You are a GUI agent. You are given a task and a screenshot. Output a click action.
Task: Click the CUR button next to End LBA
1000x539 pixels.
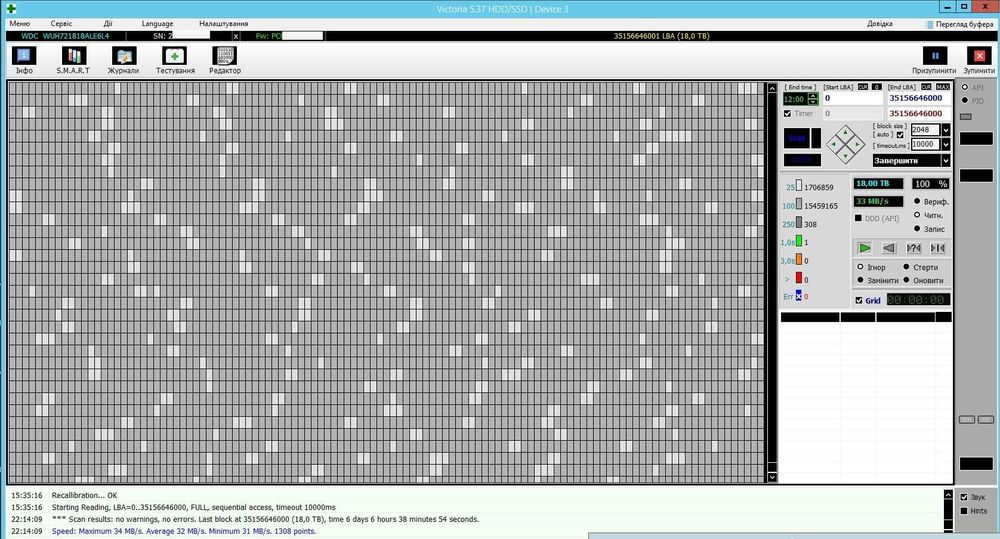click(x=926, y=87)
